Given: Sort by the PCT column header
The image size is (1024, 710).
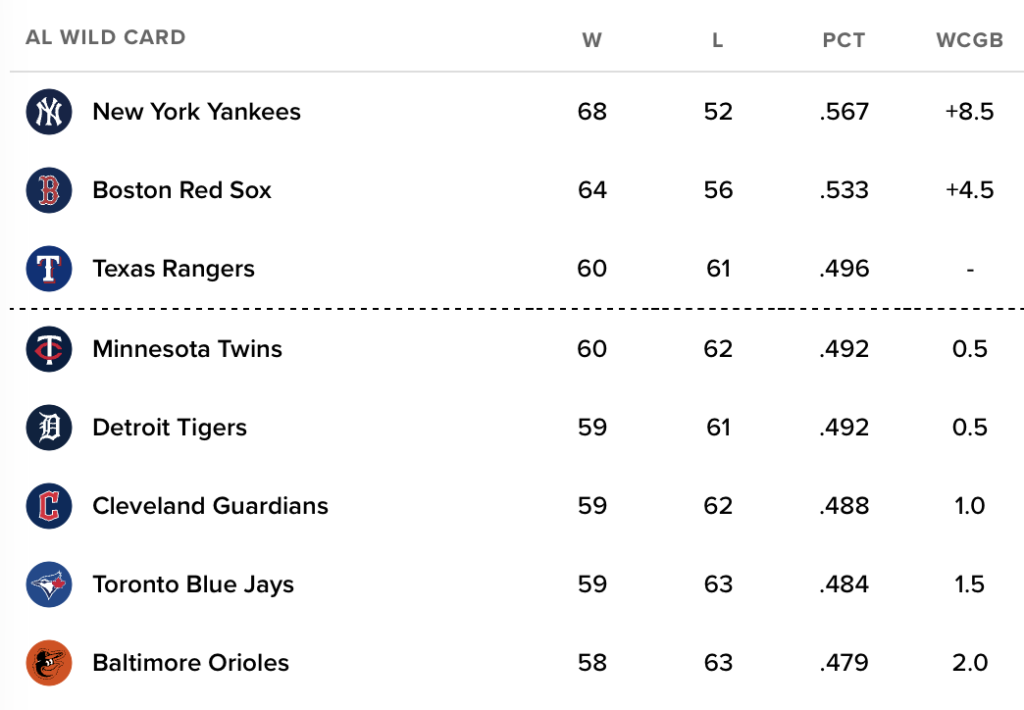Looking at the screenshot, I should click(844, 40).
